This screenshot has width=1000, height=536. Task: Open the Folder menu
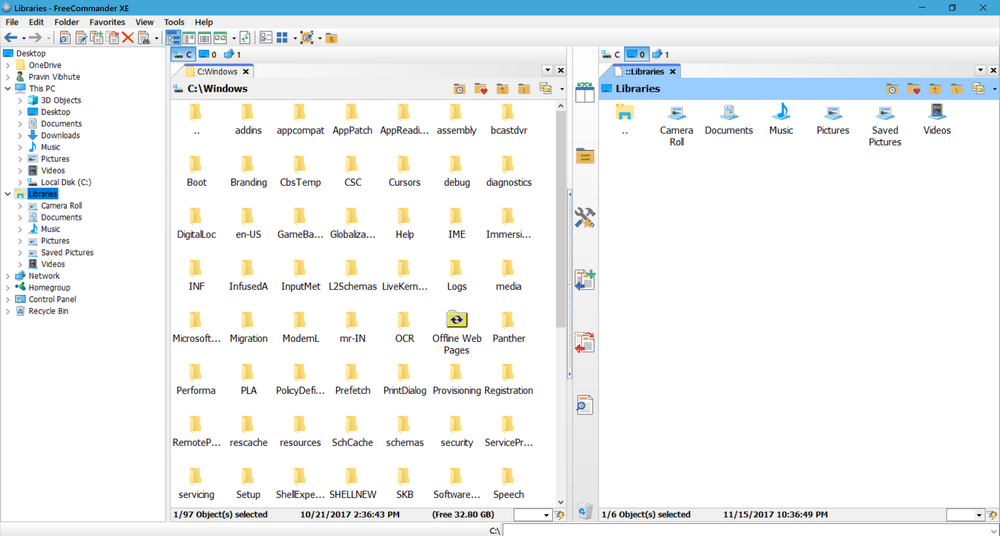[x=66, y=22]
